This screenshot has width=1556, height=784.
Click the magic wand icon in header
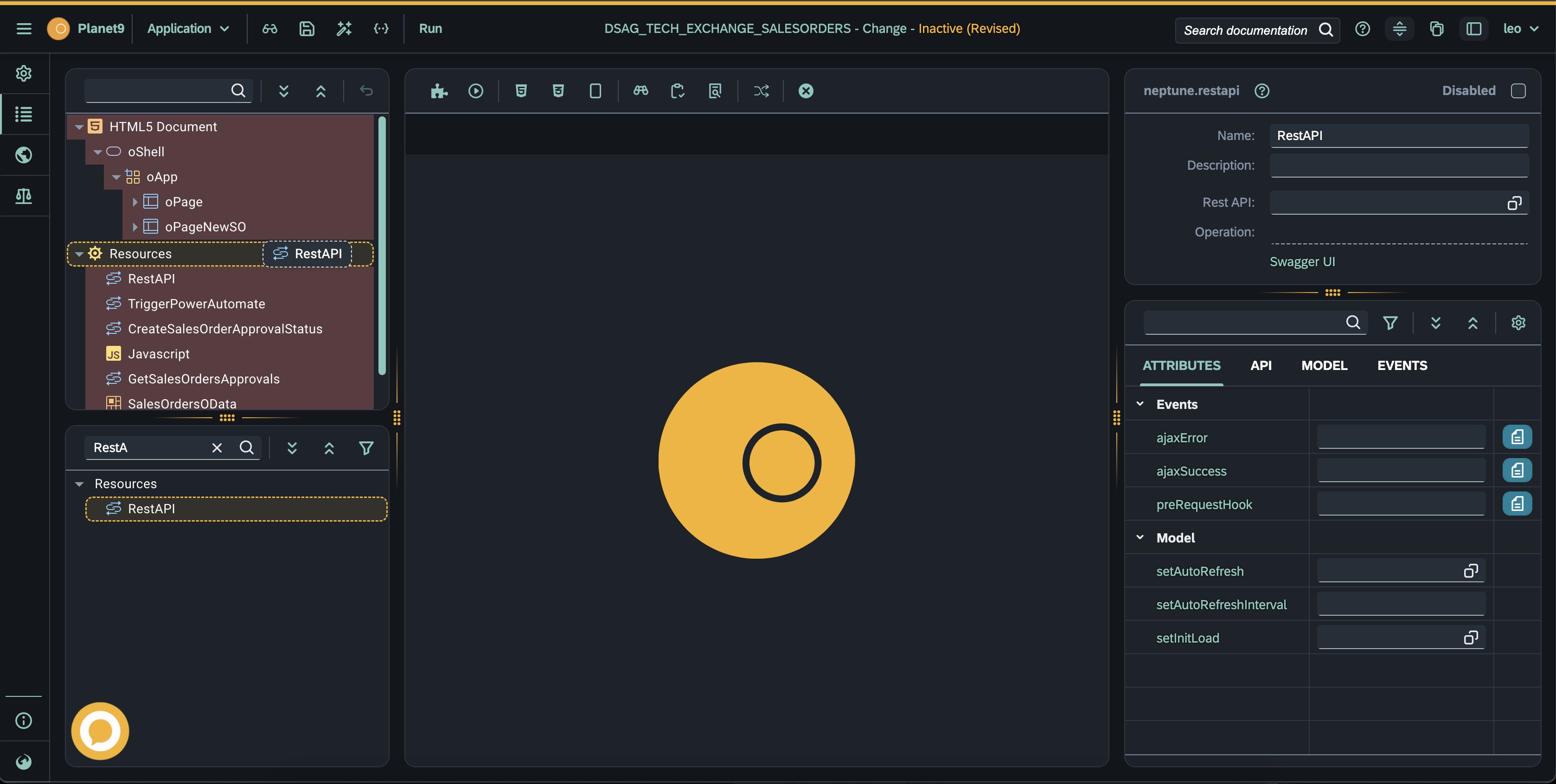344,28
